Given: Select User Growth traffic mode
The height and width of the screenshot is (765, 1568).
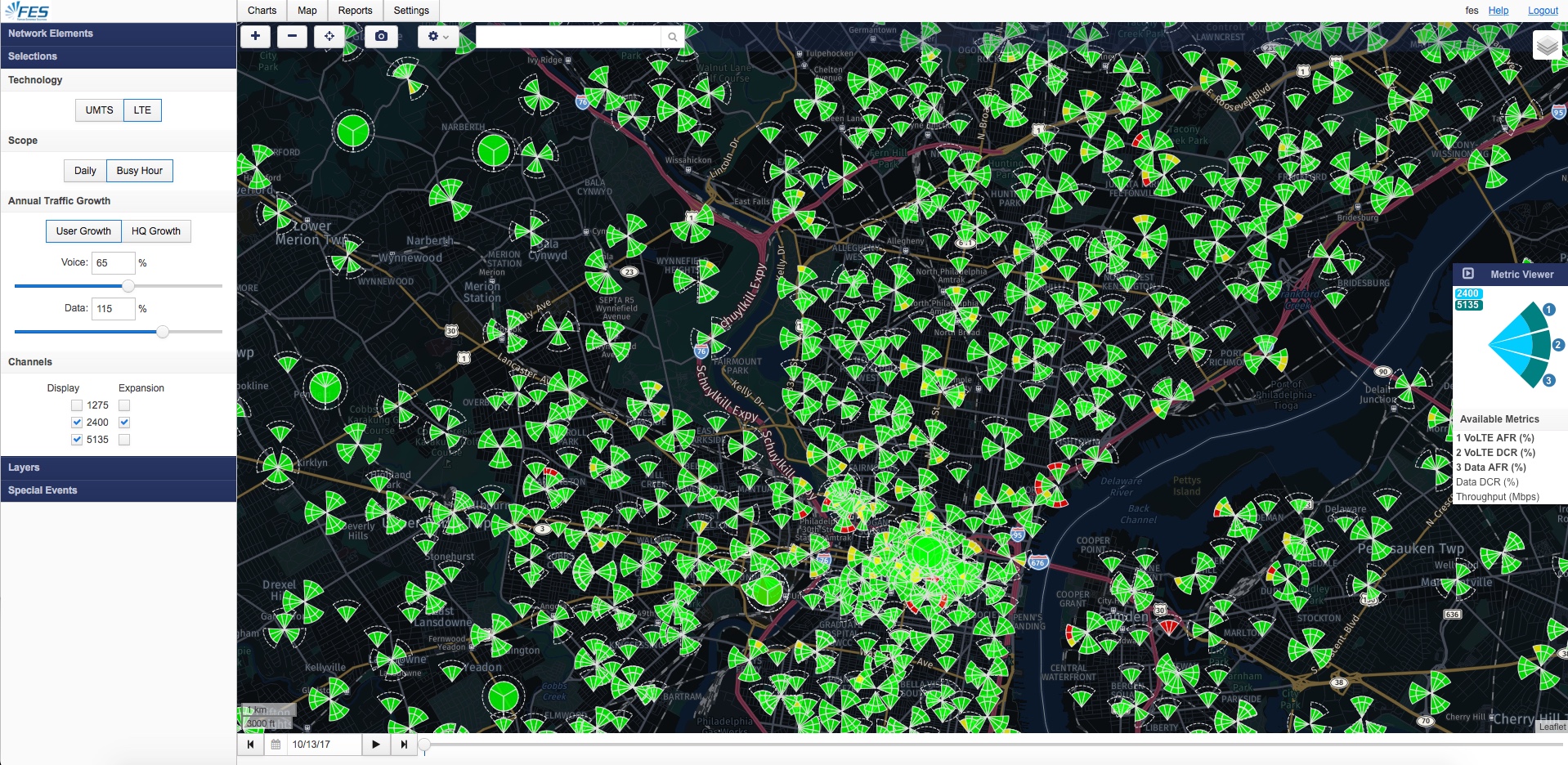Looking at the screenshot, I should [x=83, y=231].
